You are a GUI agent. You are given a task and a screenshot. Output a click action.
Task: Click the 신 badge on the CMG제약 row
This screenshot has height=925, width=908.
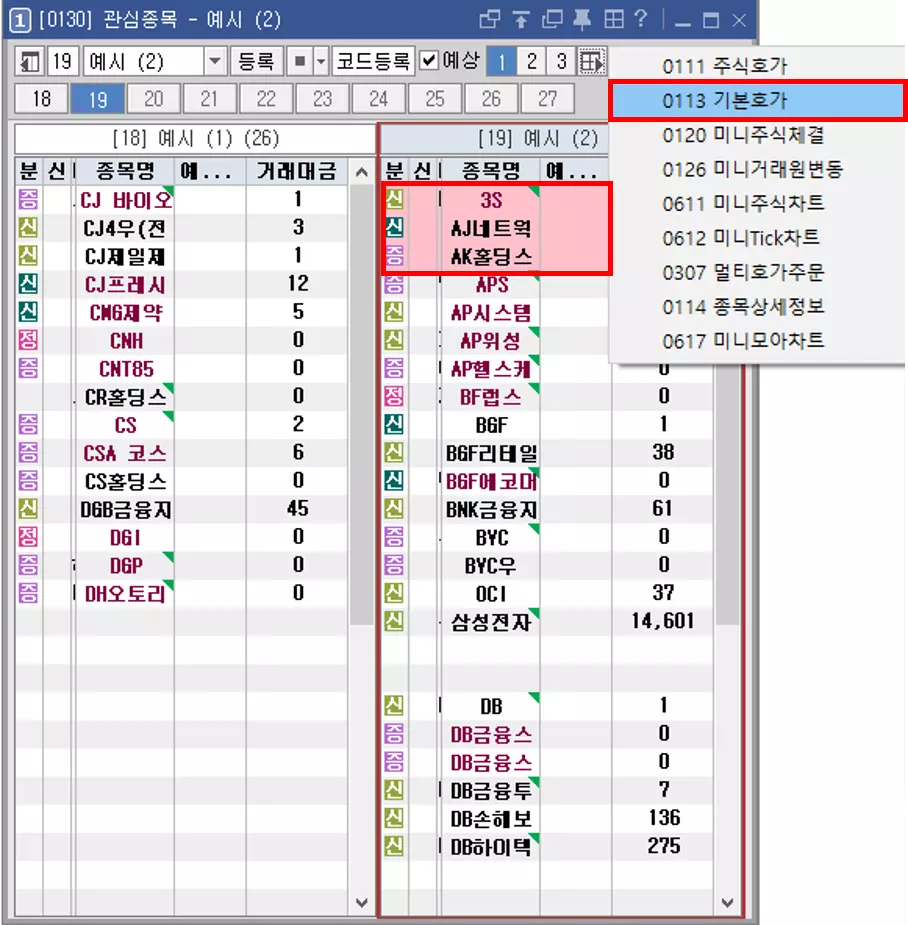coord(28,311)
